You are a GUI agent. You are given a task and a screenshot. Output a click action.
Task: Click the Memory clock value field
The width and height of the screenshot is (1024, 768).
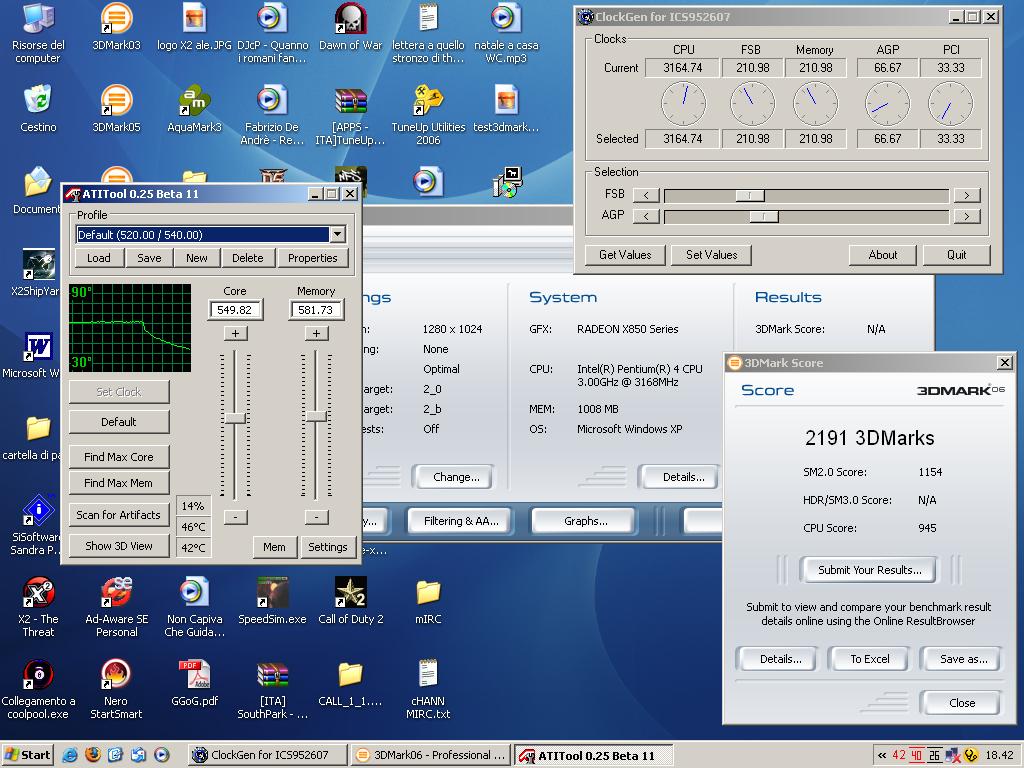tap(316, 310)
